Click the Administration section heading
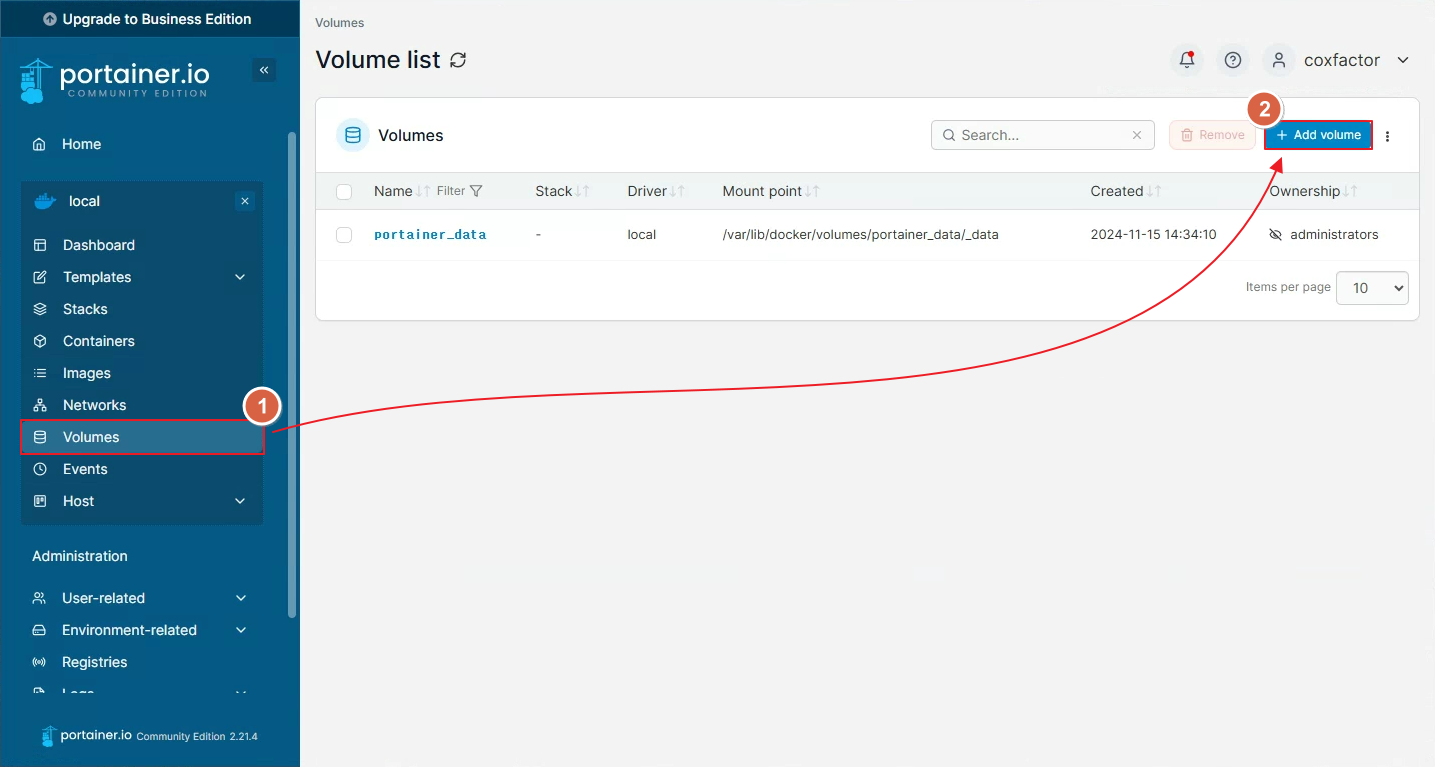Viewport: 1435px width, 767px height. [x=80, y=556]
